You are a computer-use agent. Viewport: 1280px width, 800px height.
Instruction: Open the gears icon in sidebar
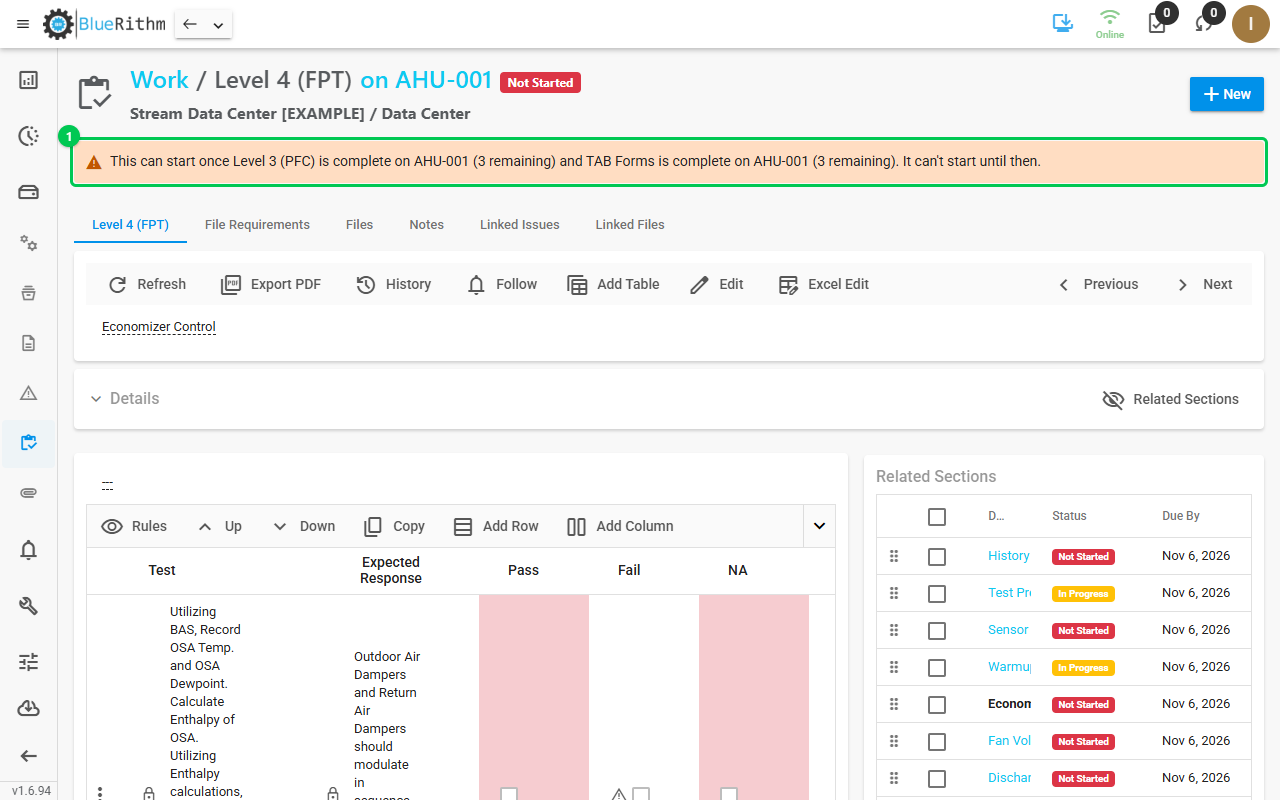29,243
